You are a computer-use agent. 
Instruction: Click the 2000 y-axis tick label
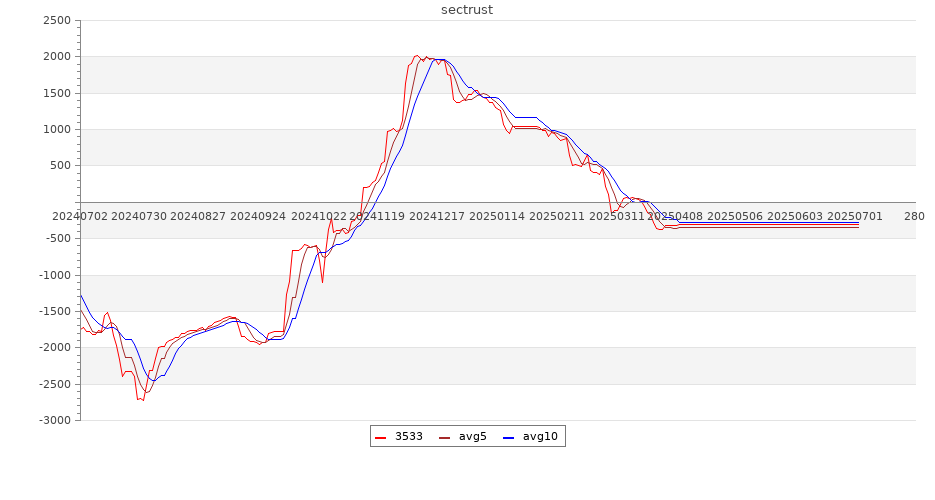coord(57,57)
